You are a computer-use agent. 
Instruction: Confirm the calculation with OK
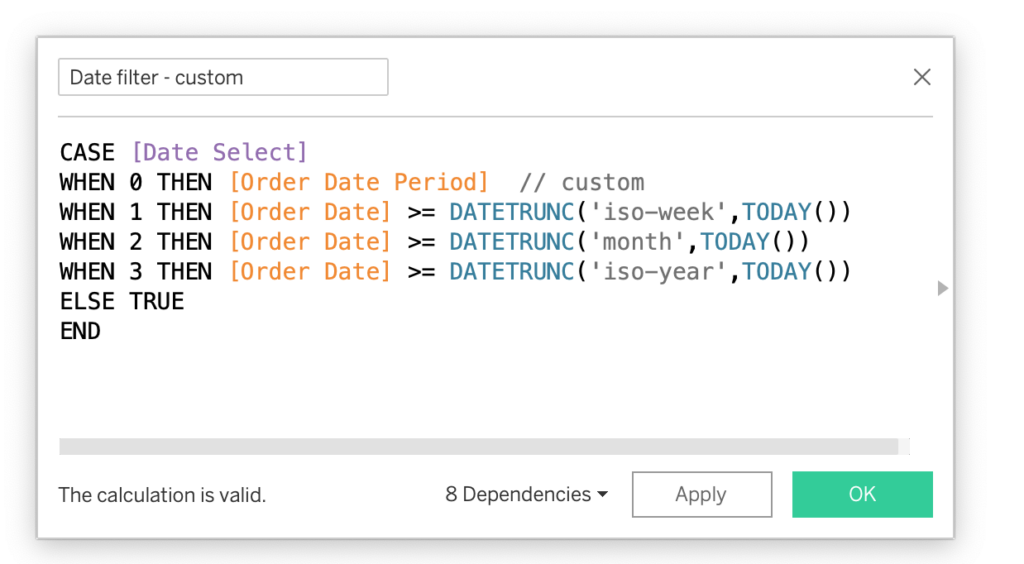click(862, 495)
